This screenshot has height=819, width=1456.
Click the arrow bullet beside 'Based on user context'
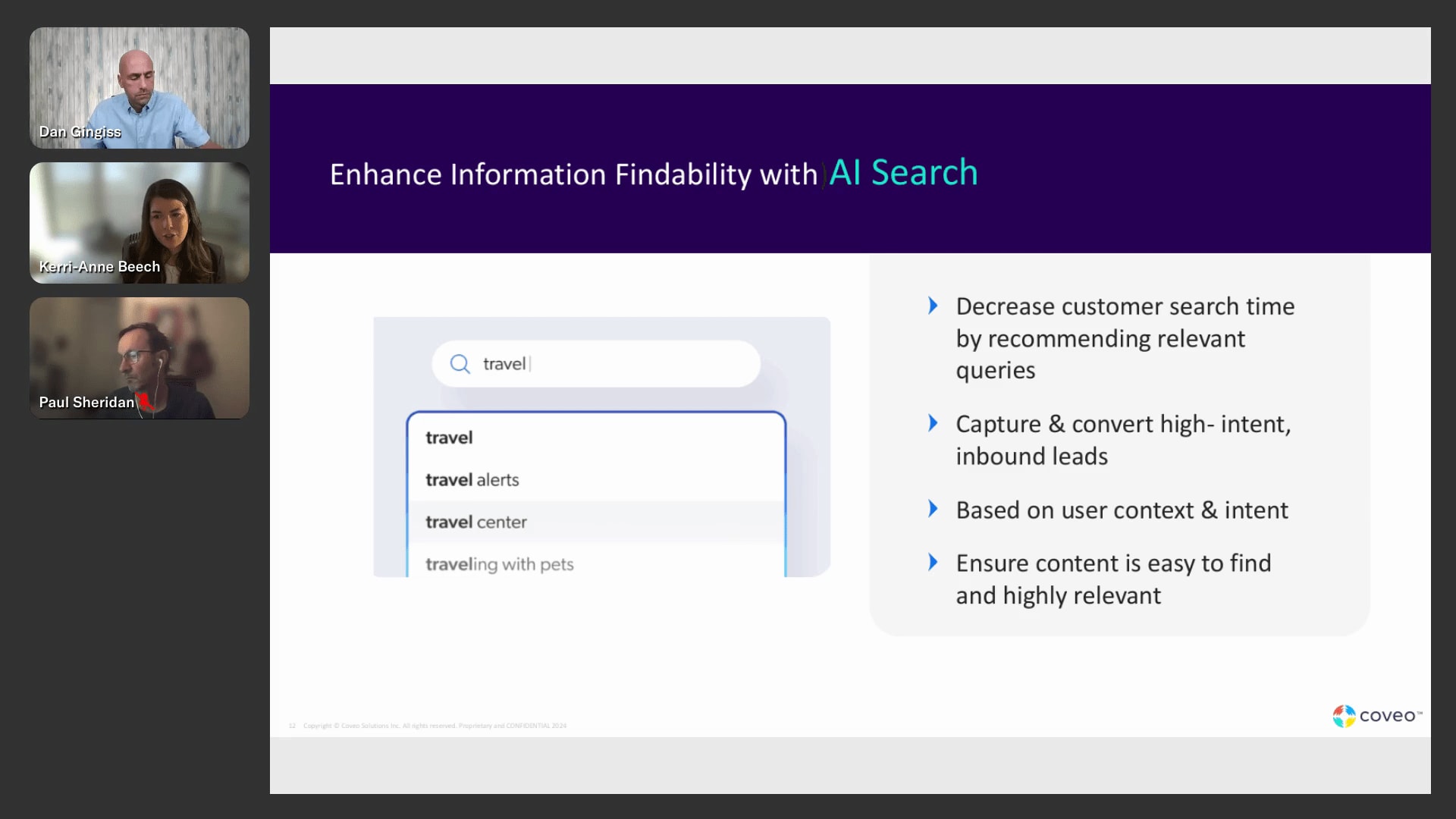[x=933, y=509]
